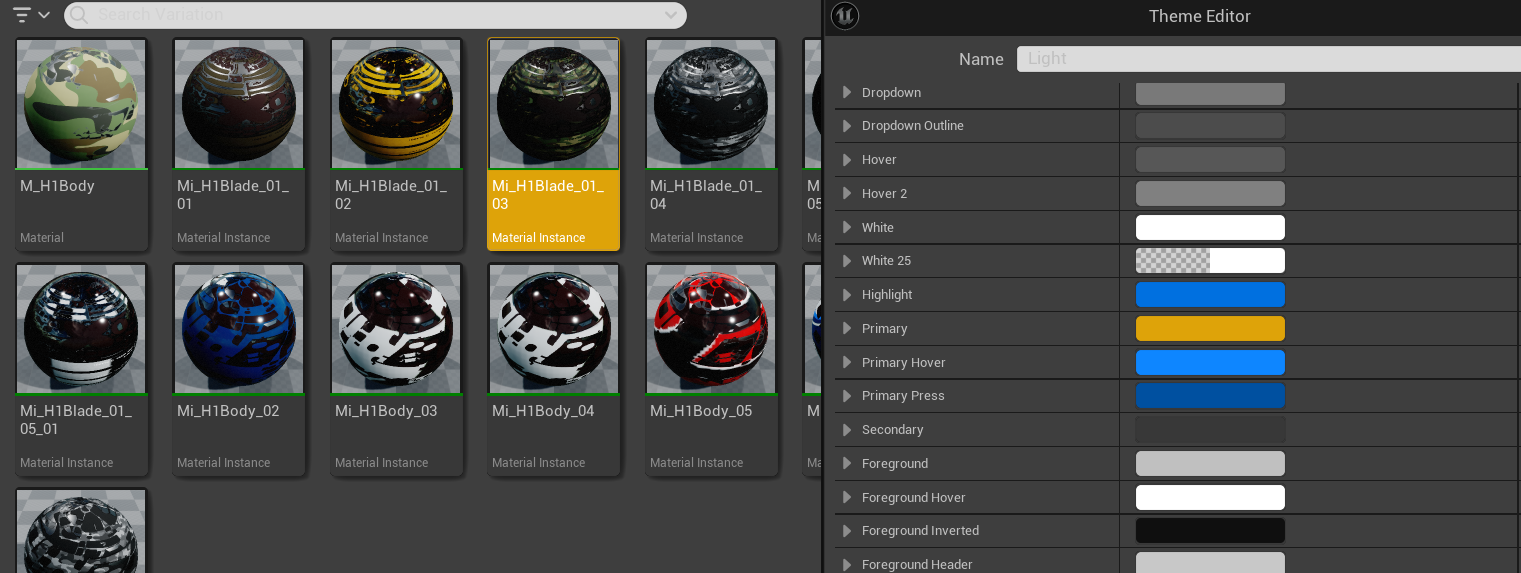Screen dimensions: 1521x573
Task: Expand the White color row
Action: coord(847,227)
